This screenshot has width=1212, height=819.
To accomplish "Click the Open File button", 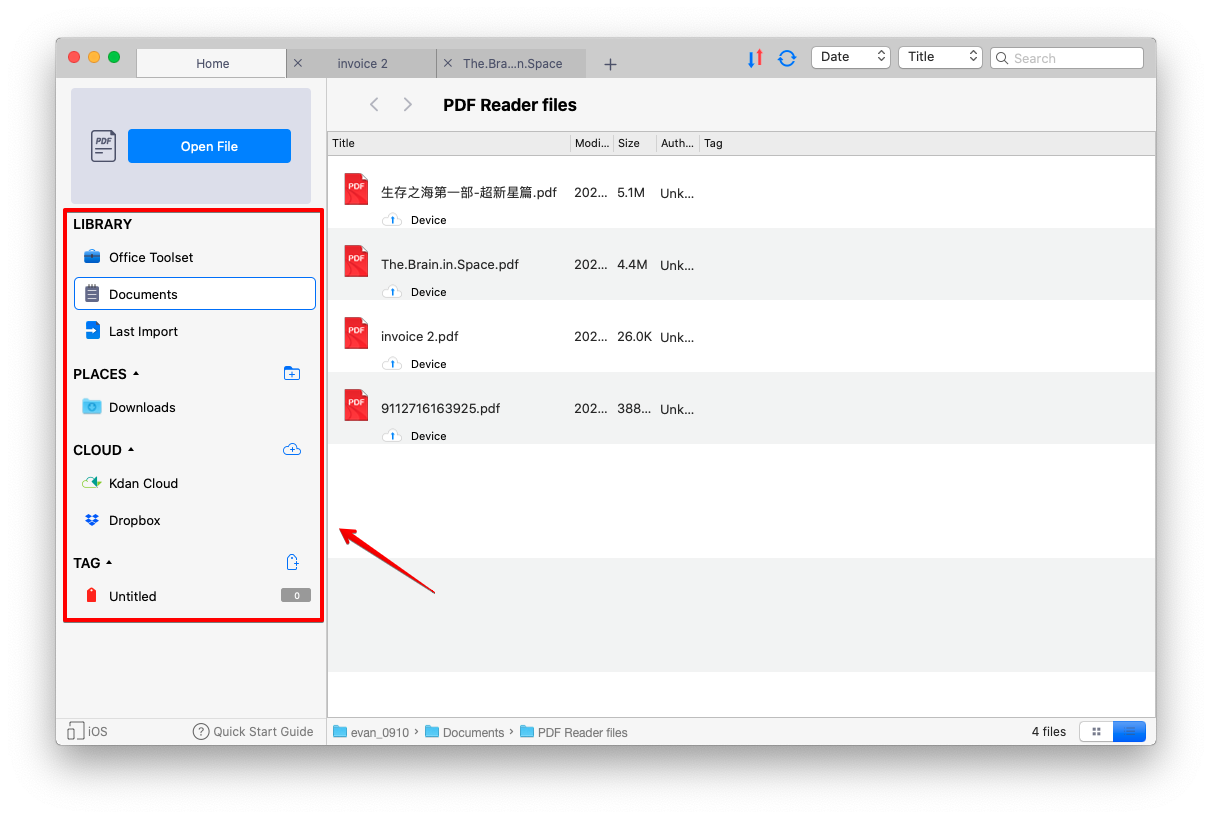I will click(209, 146).
